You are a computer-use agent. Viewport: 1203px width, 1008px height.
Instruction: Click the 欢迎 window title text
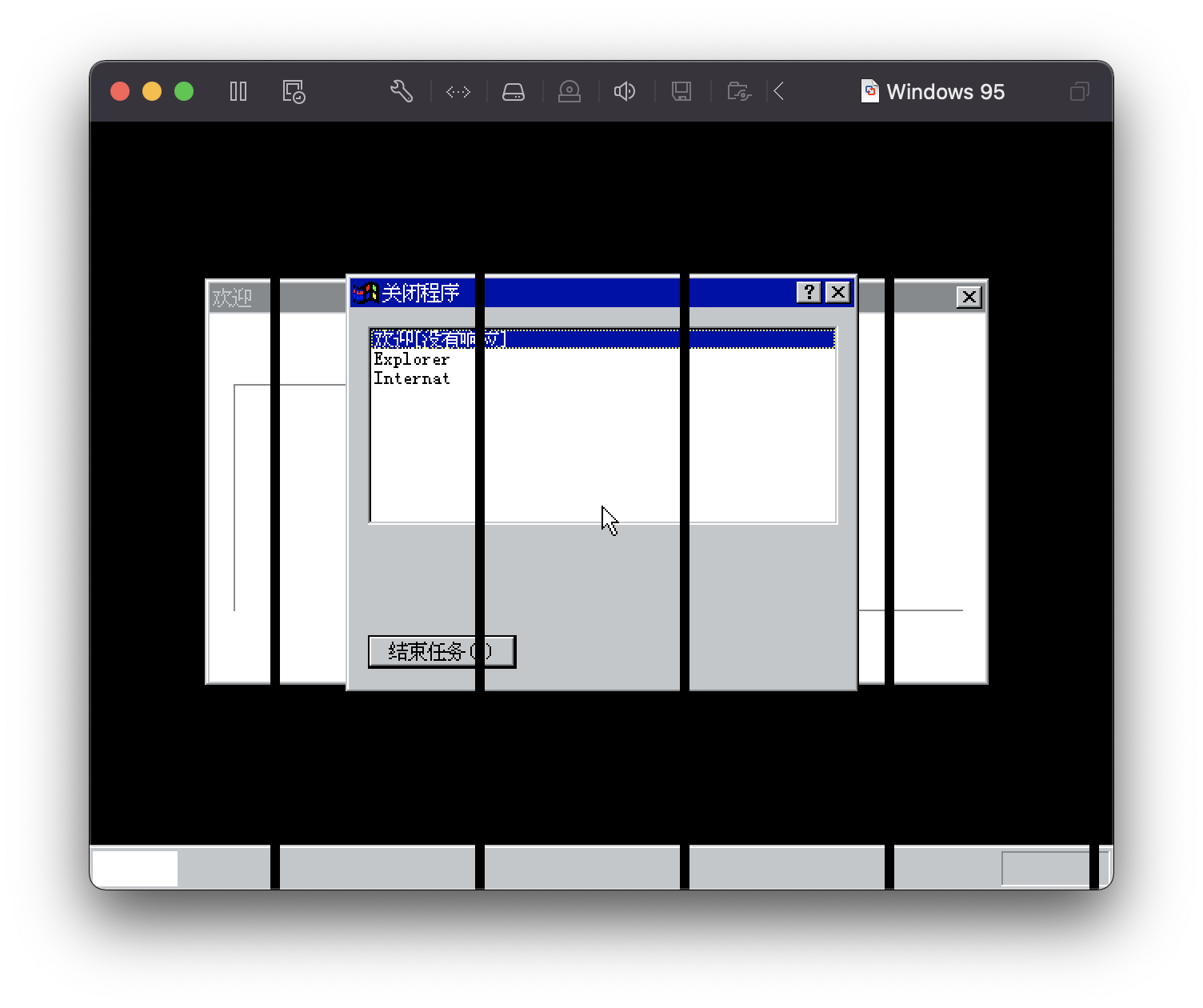(x=232, y=298)
